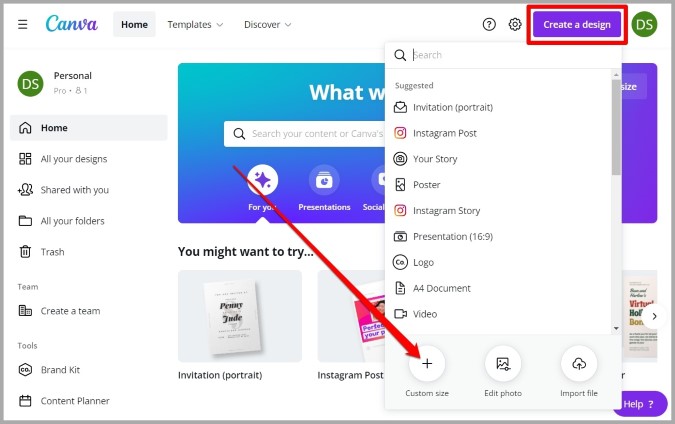Click the design type Search field
This screenshot has width=675, height=424.
point(504,55)
